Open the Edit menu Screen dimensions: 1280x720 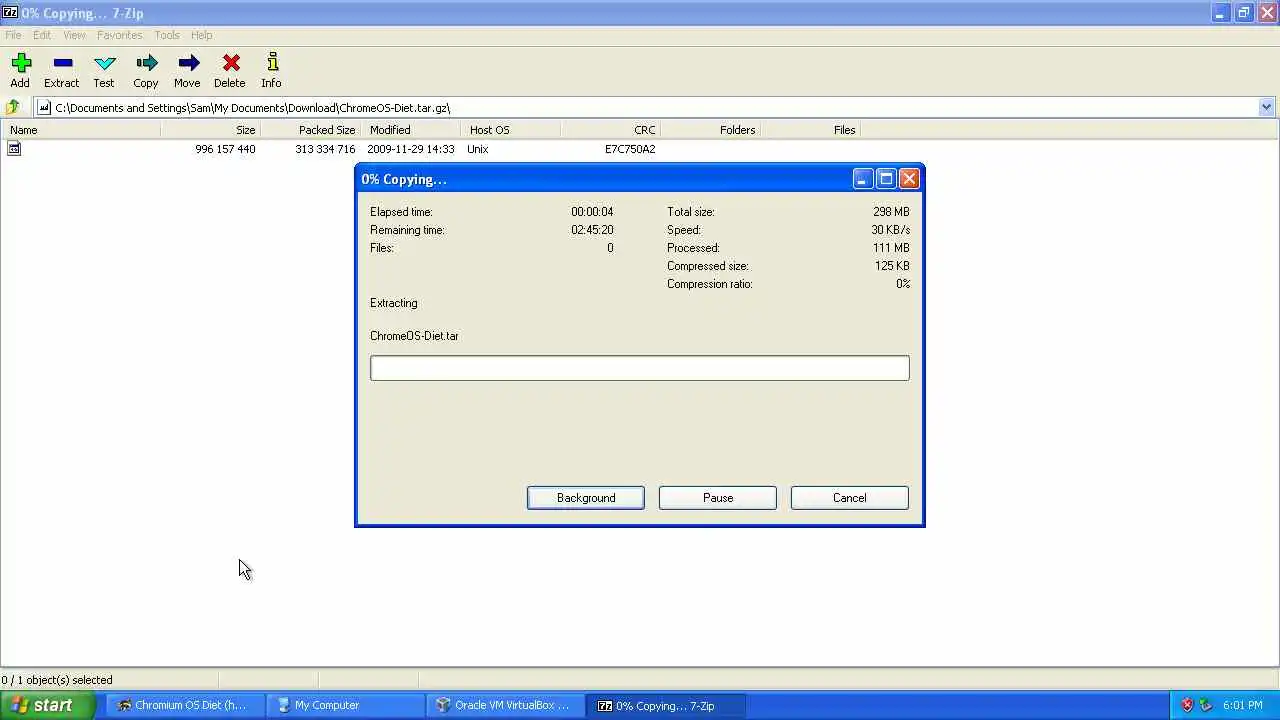41,35
